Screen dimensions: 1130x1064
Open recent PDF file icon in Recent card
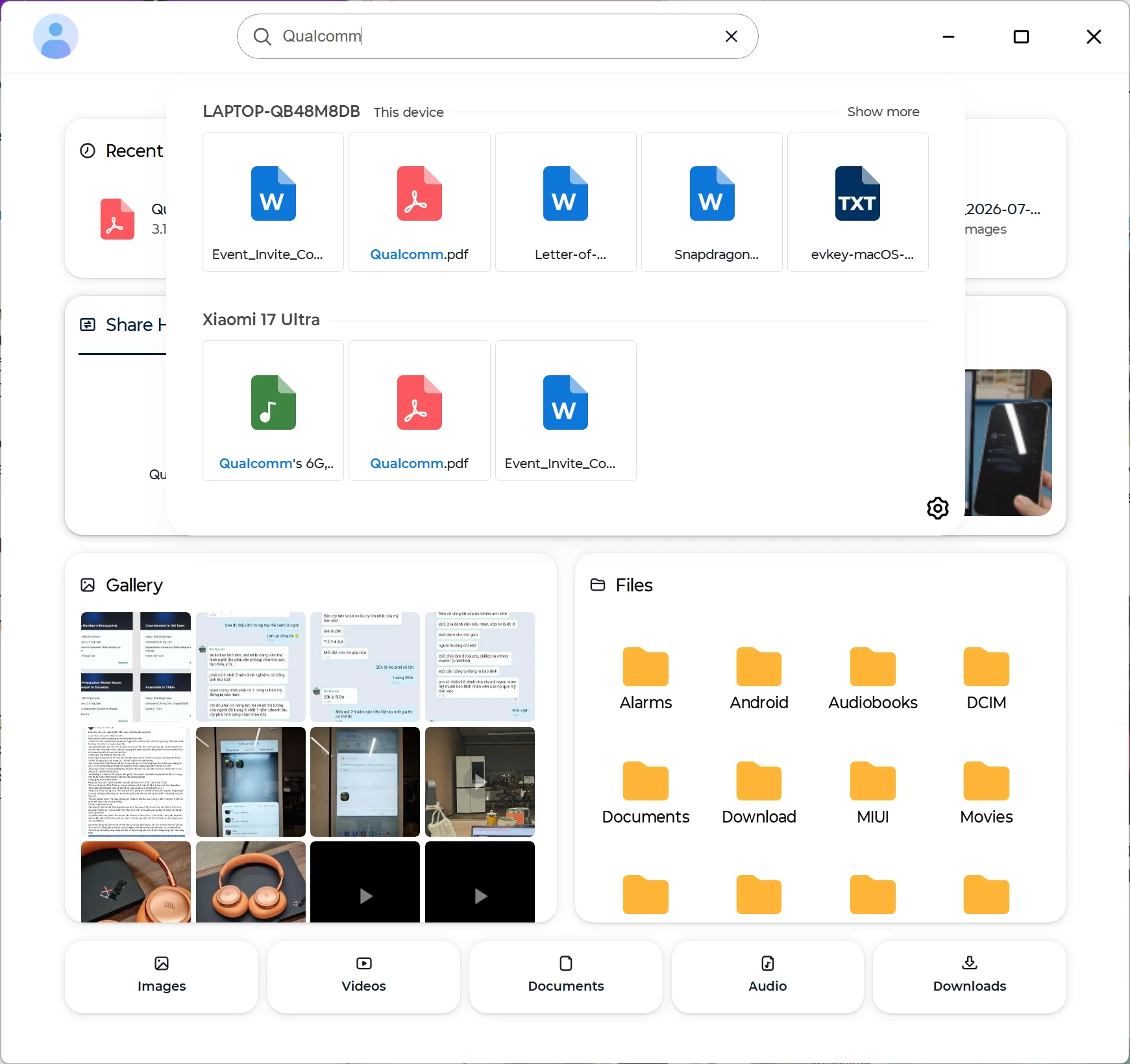(117, 219)
